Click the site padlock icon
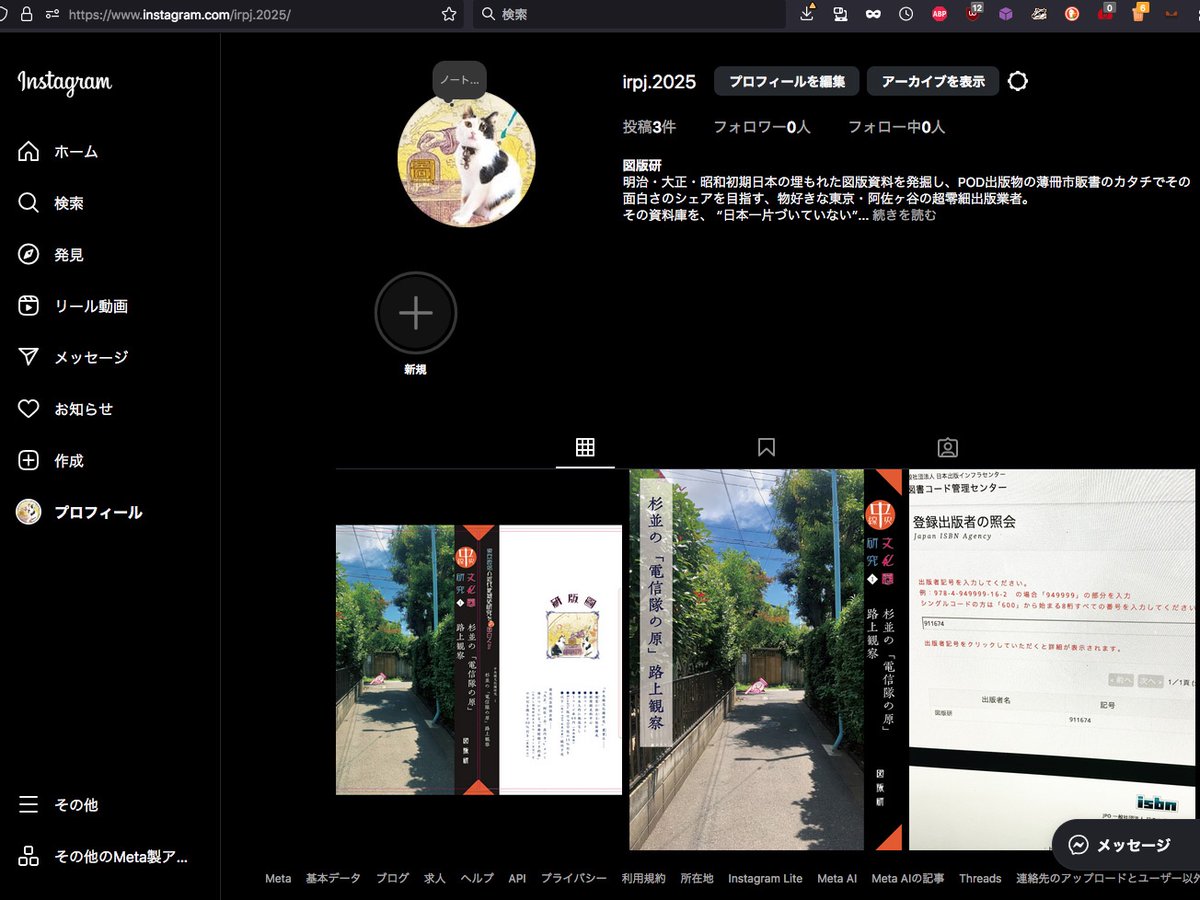1200x900 pixels. pos(26,15)
